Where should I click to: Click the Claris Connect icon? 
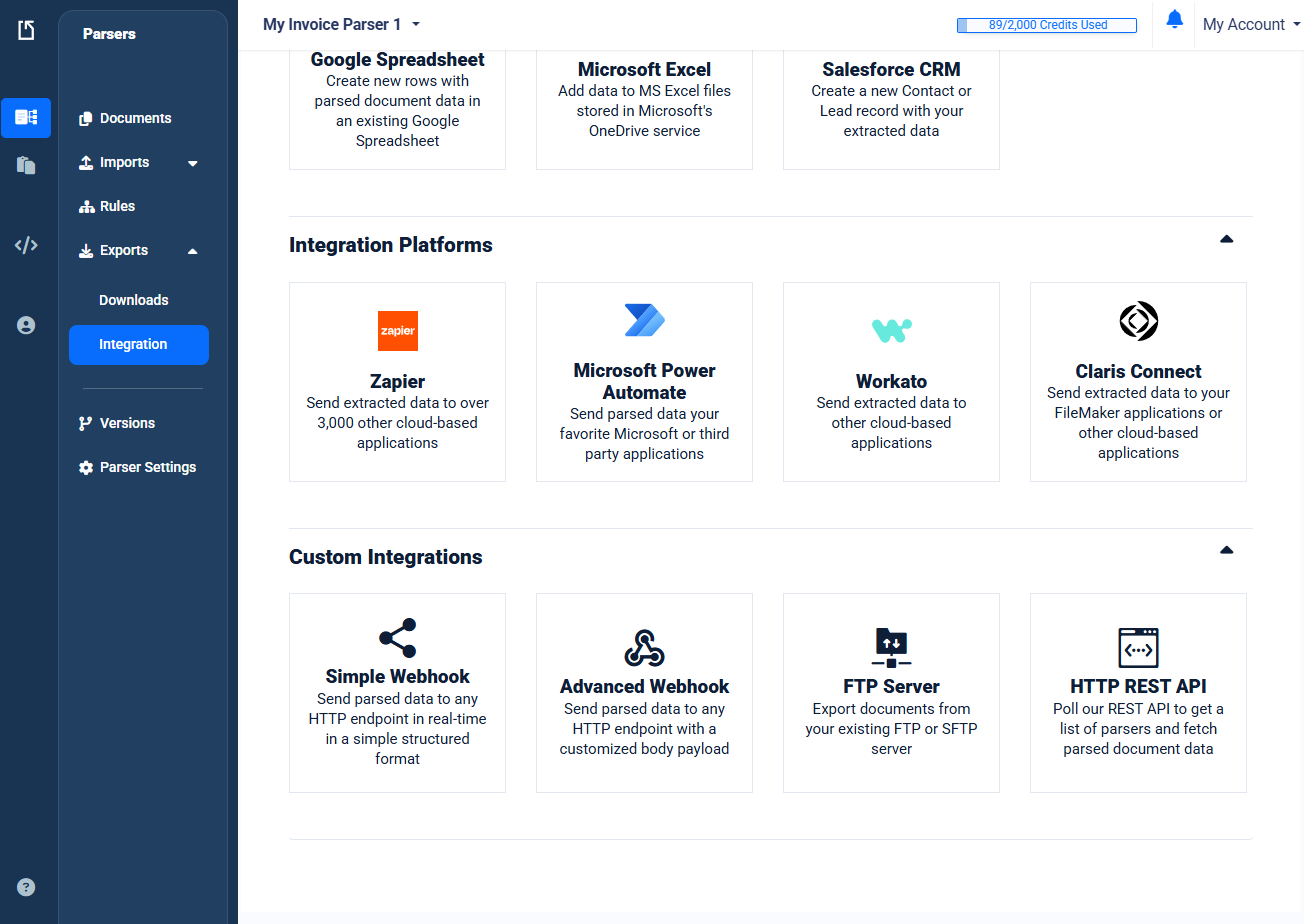(1138, 321)
